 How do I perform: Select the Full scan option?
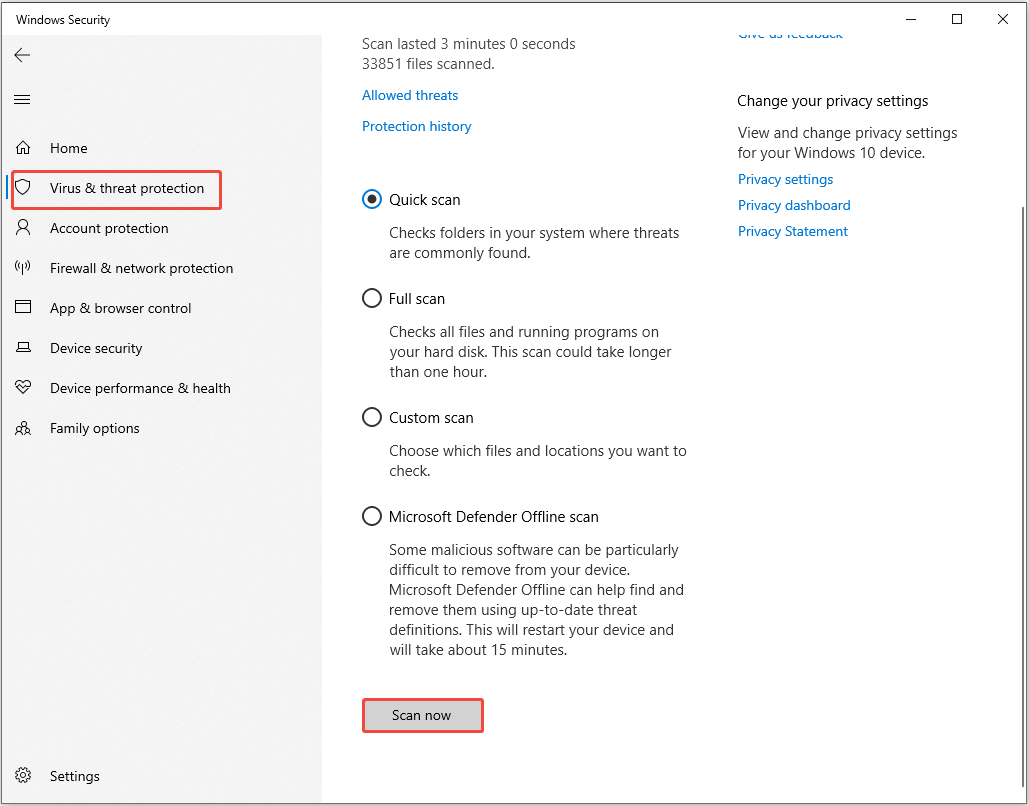point(371,298)
